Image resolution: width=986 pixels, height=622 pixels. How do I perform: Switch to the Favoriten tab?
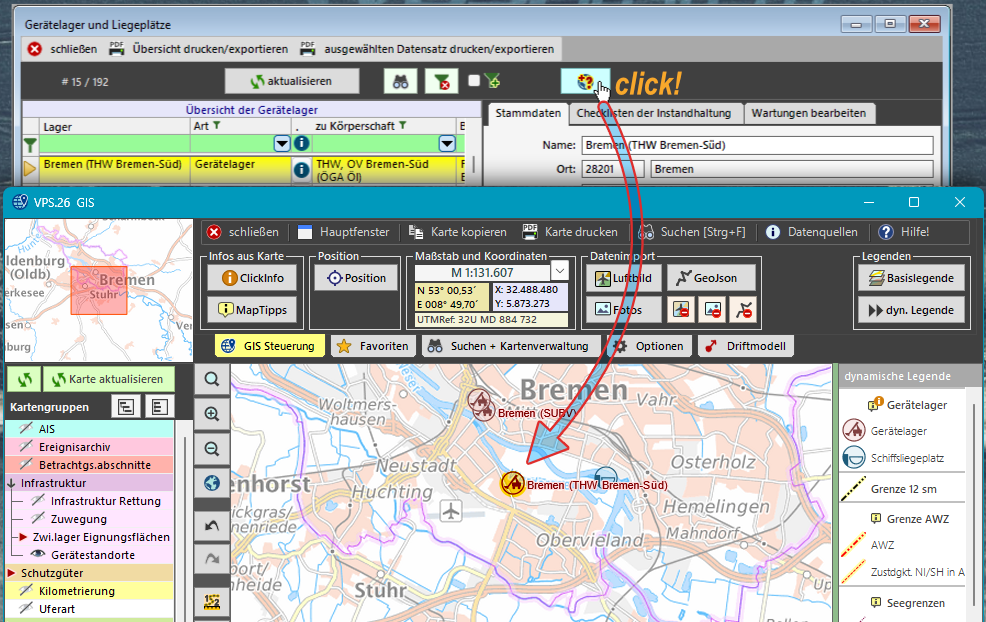point(373,346)
